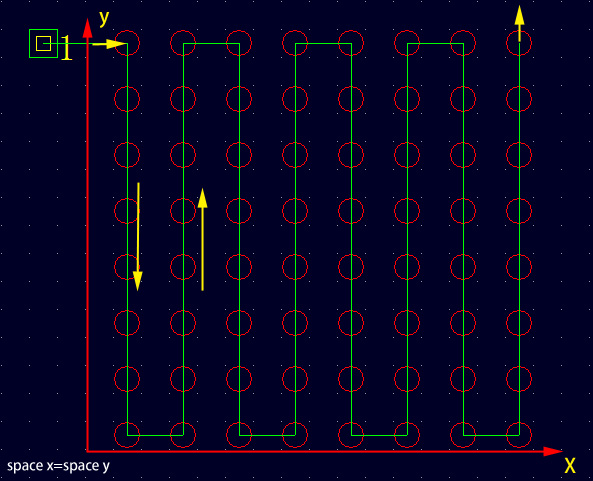Image resolution: width=593 pixels, height=481 pixels.
Task: Click the red circle at the top of the fifth column
Action: point(351,43)
